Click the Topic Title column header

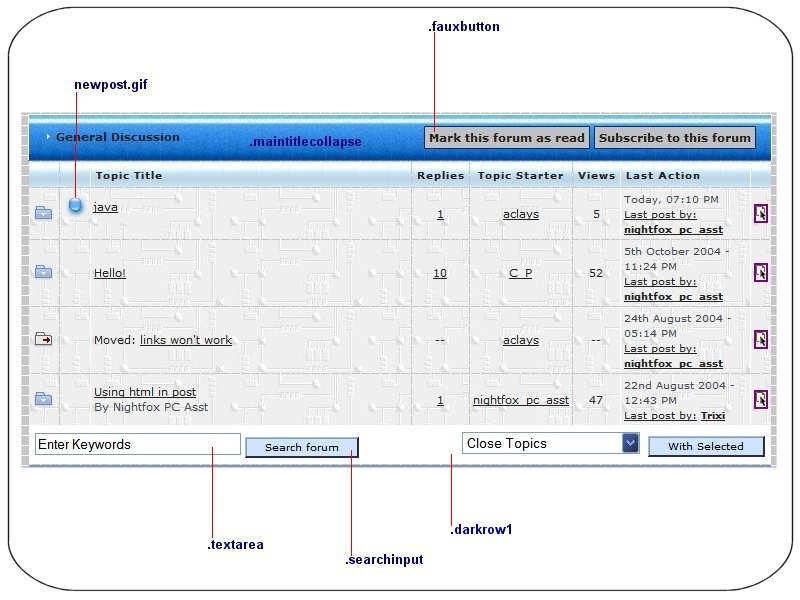[x=128, y=176]
